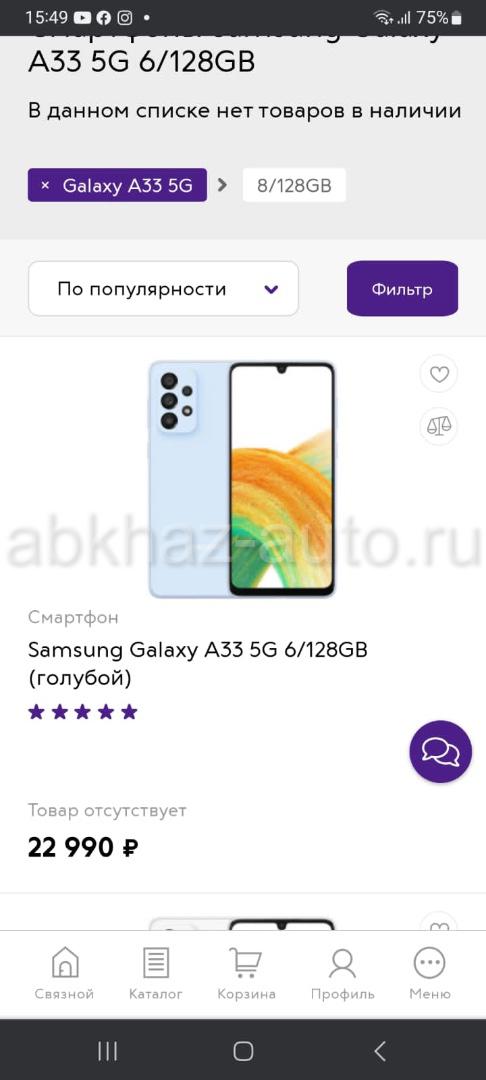Tap the blue Galaxy A33 product image

(x=242, y=479)
